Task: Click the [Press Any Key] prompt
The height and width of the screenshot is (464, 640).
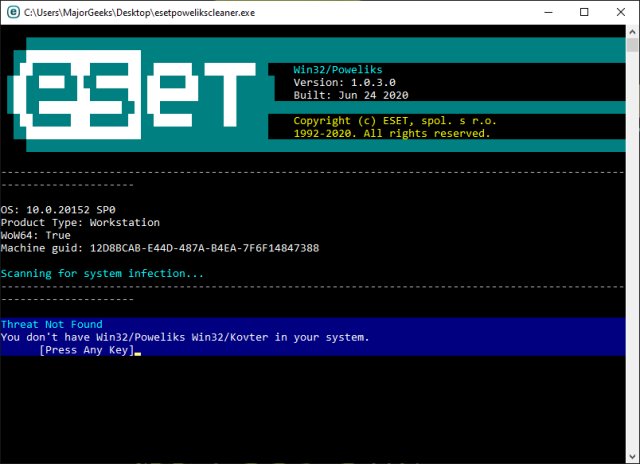Action: [85, 350]
